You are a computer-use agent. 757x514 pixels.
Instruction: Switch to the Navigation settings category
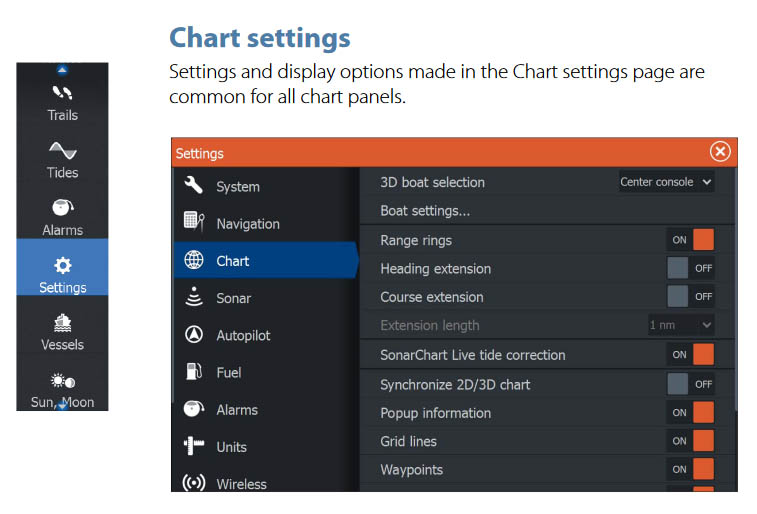click(247, 224)
